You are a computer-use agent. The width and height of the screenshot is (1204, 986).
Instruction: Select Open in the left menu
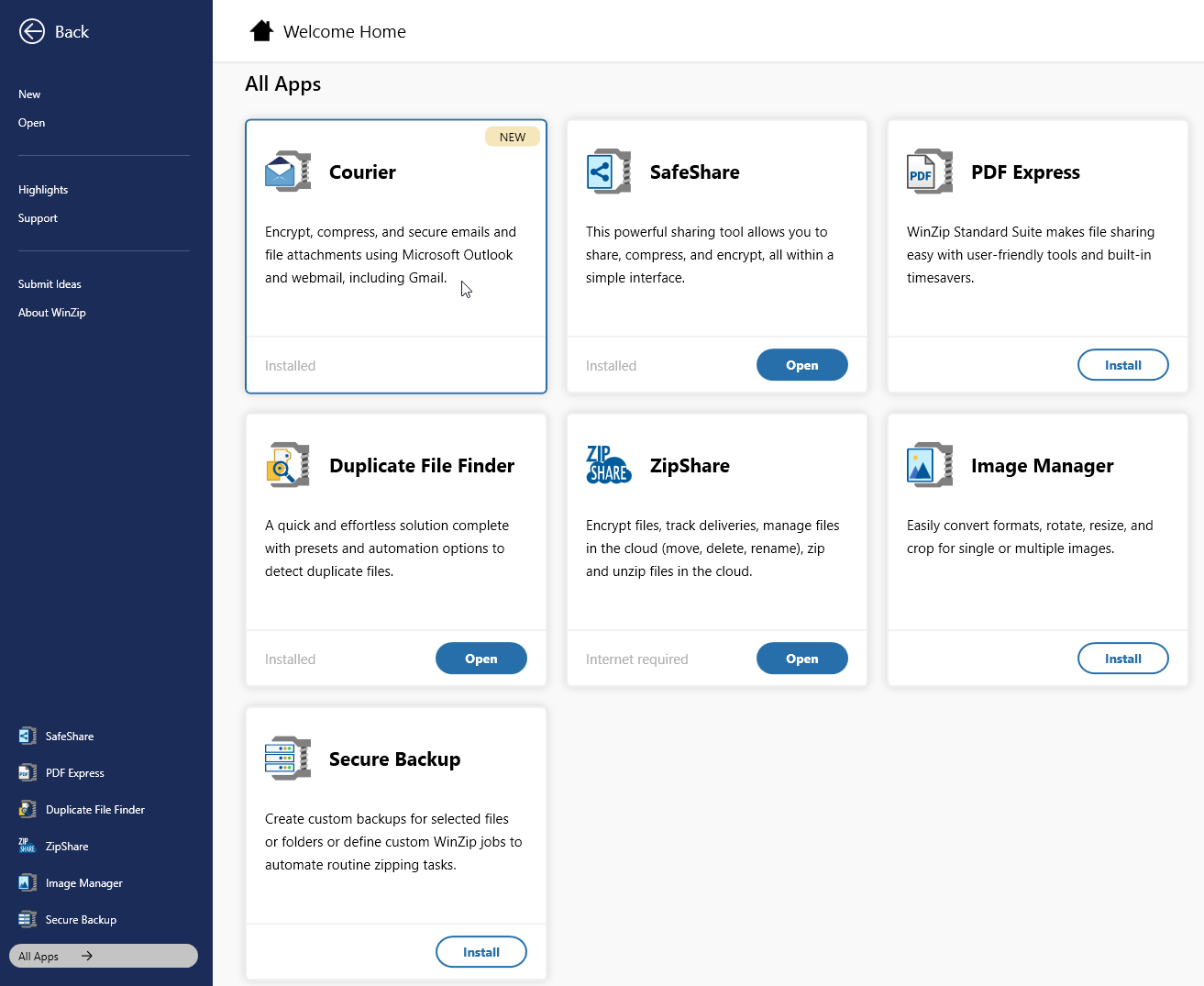[x=31, y=123]
